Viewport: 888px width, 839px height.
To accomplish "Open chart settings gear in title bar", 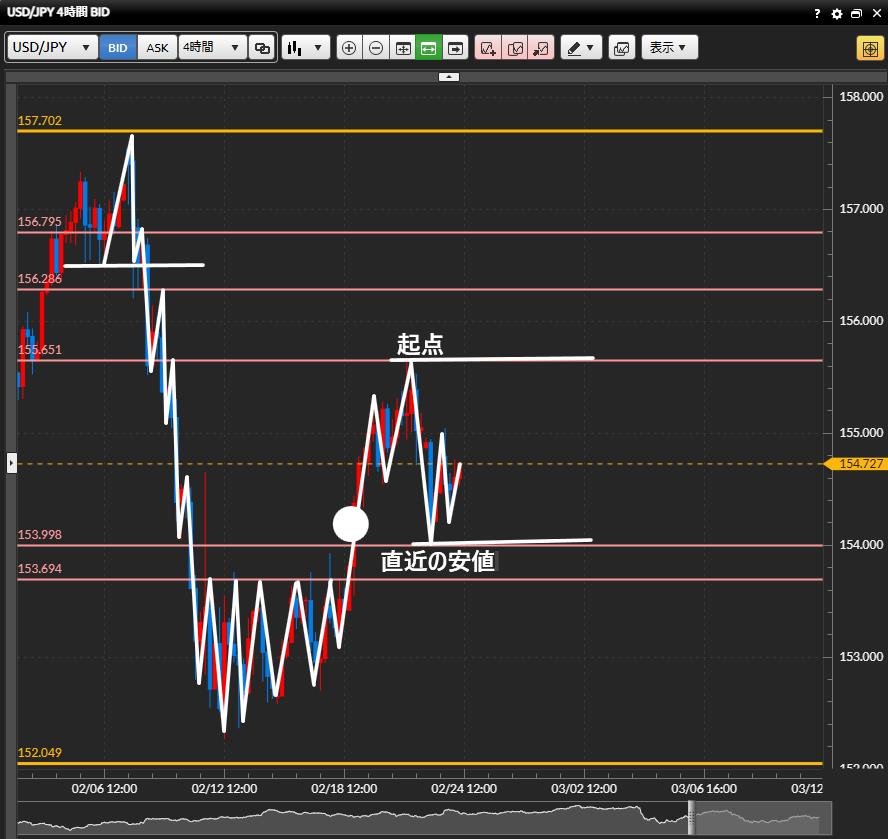I will (x=837, y=14).
